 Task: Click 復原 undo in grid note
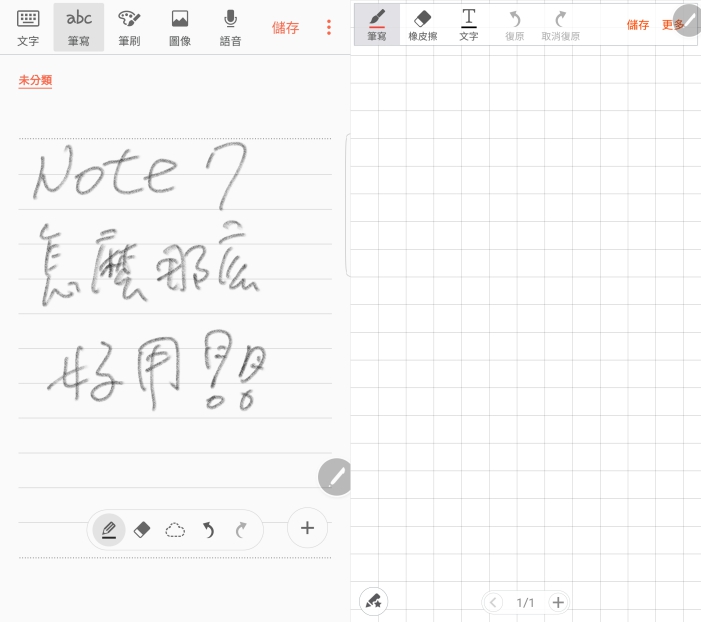click(515, 25)
